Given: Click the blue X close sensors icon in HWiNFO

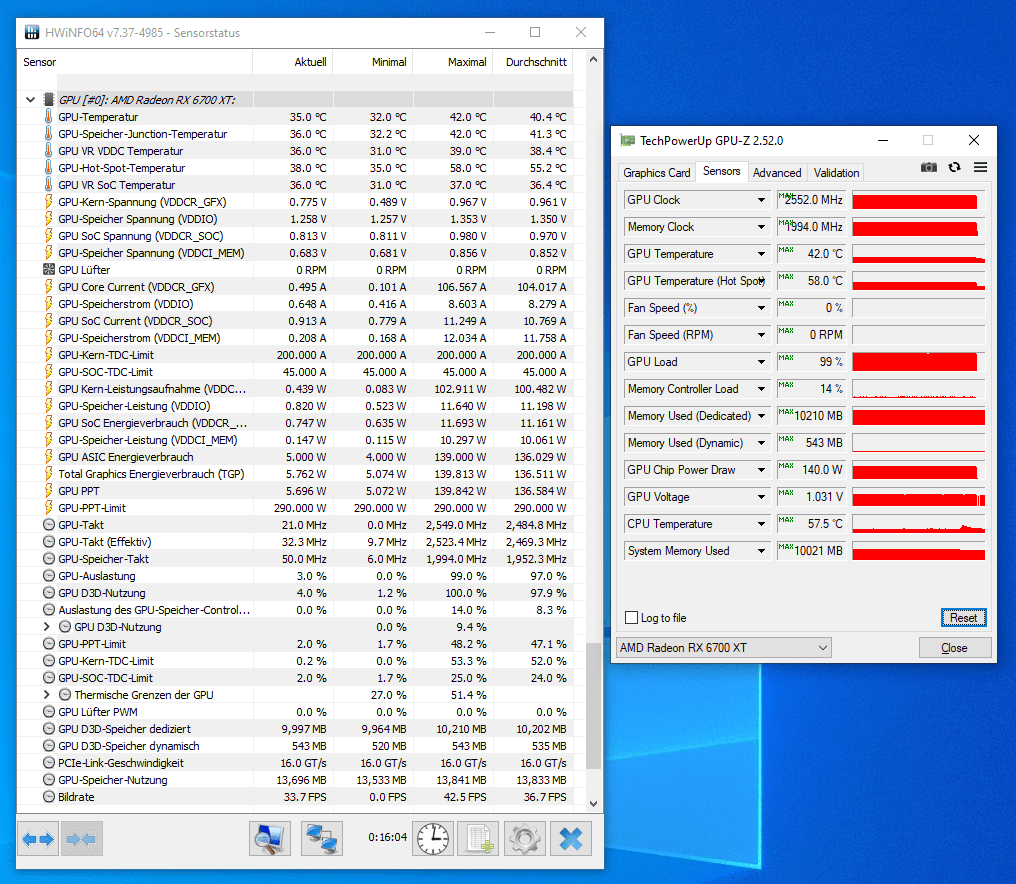Looking at the screenshot, I should pos(571,839).
